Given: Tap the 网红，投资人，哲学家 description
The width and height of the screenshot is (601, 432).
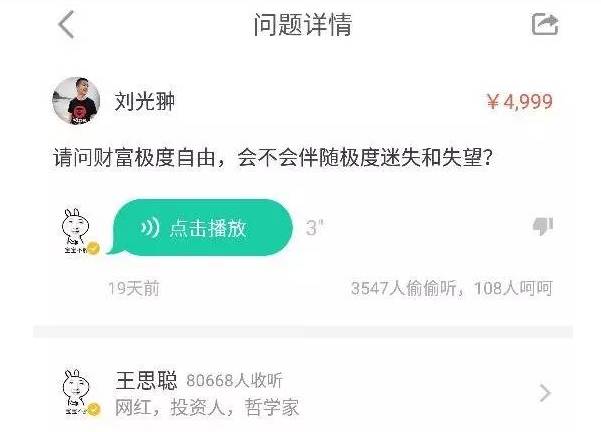Looking at the screenshot, I should pyautogui.click(x=207, y=407).
